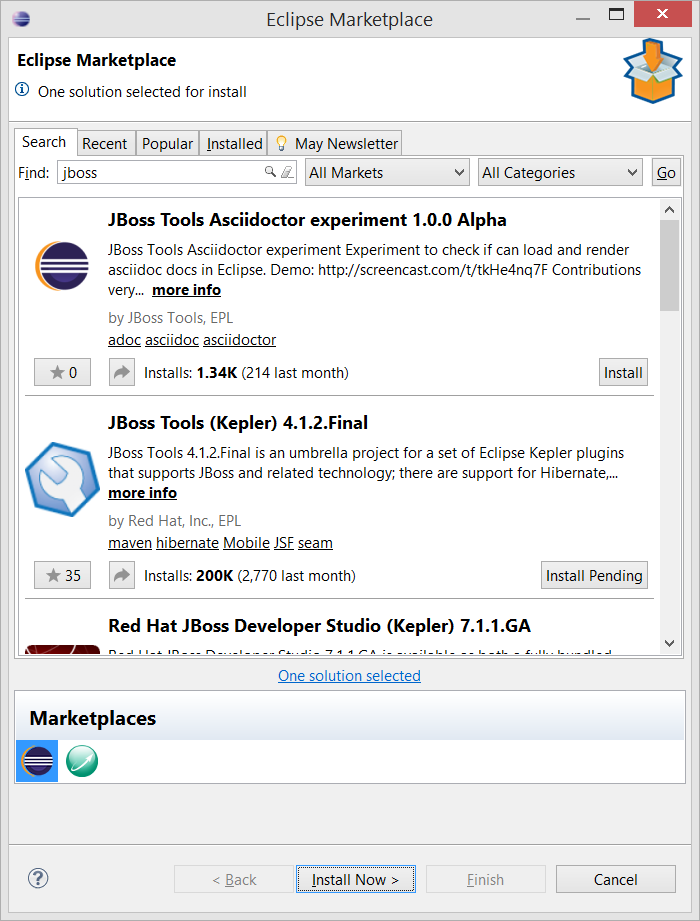The height and width of the screenshot is (921, 700).
Task: Open help with the question mark icon
Action: pos(38,879)
